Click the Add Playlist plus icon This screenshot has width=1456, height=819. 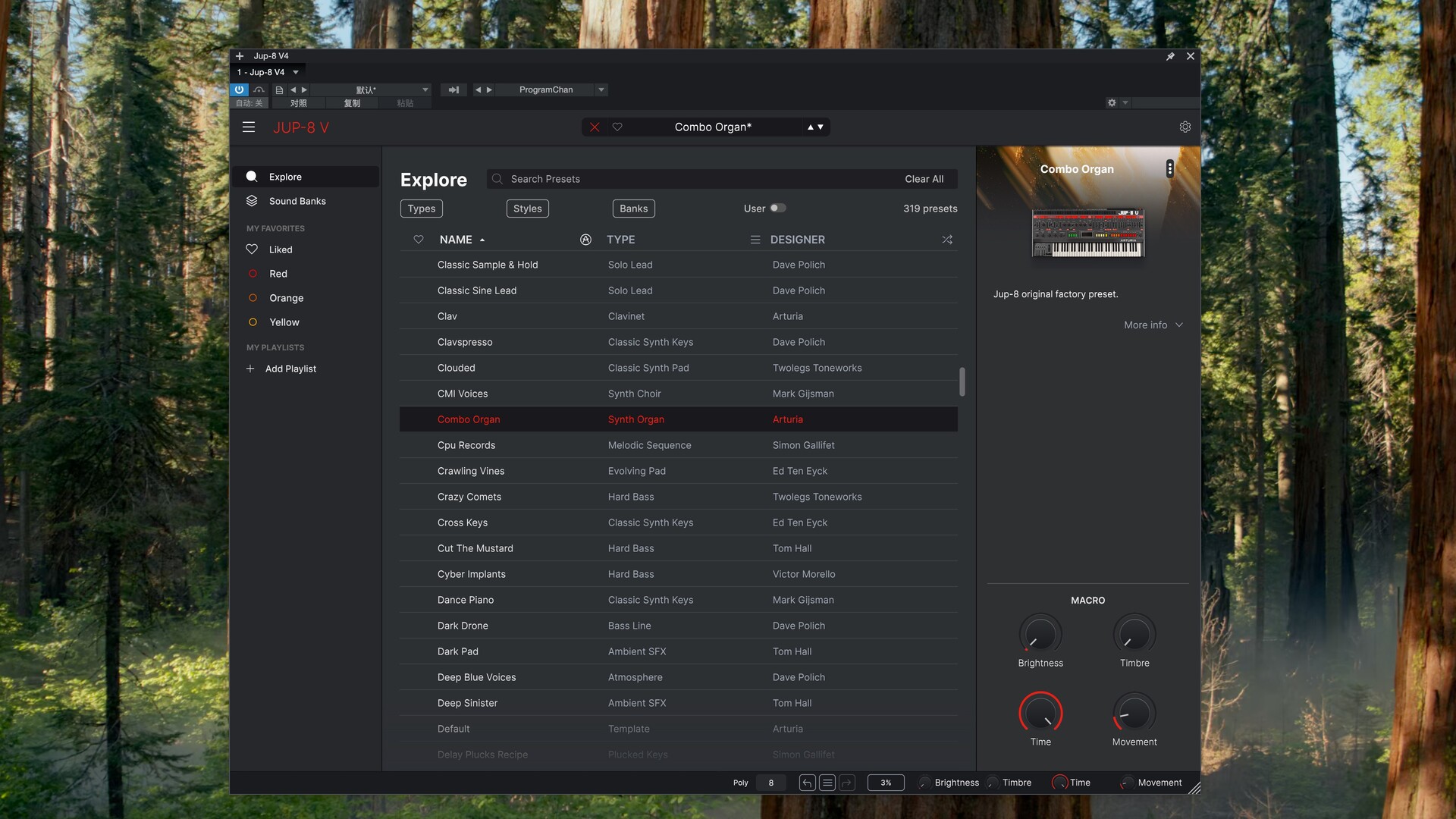pos(250,369)
